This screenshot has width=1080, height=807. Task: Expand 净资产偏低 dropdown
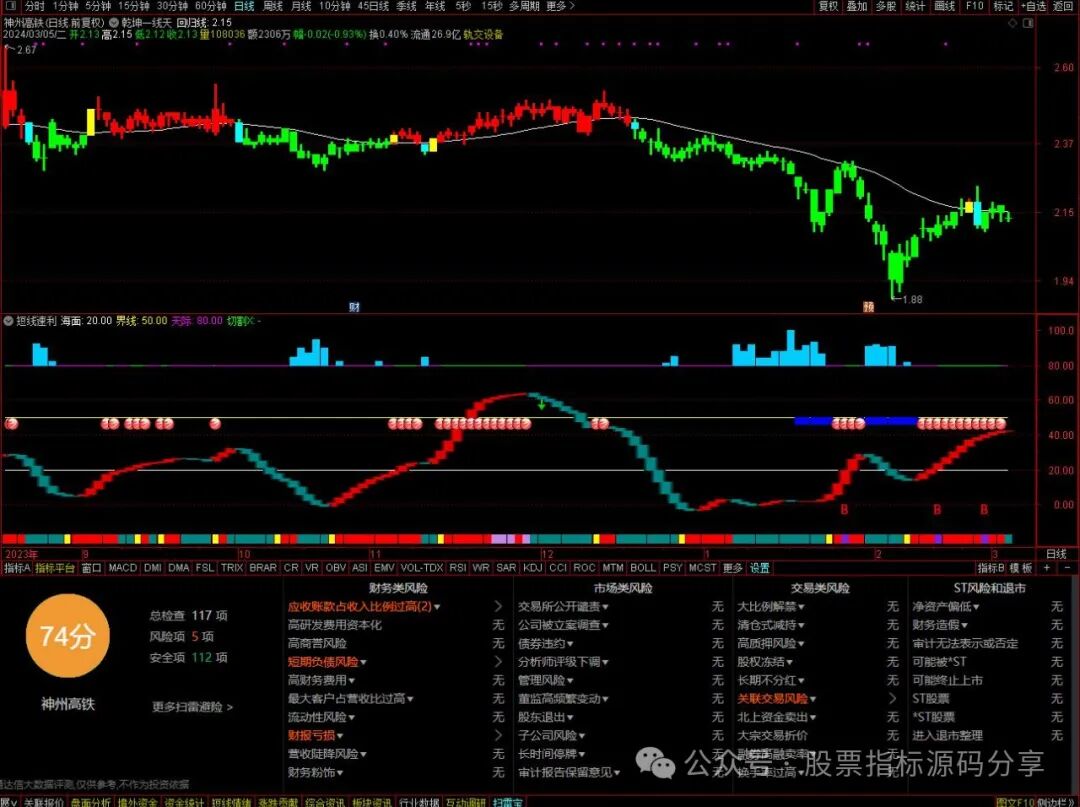pyautogui.click(x=976, y=607)
